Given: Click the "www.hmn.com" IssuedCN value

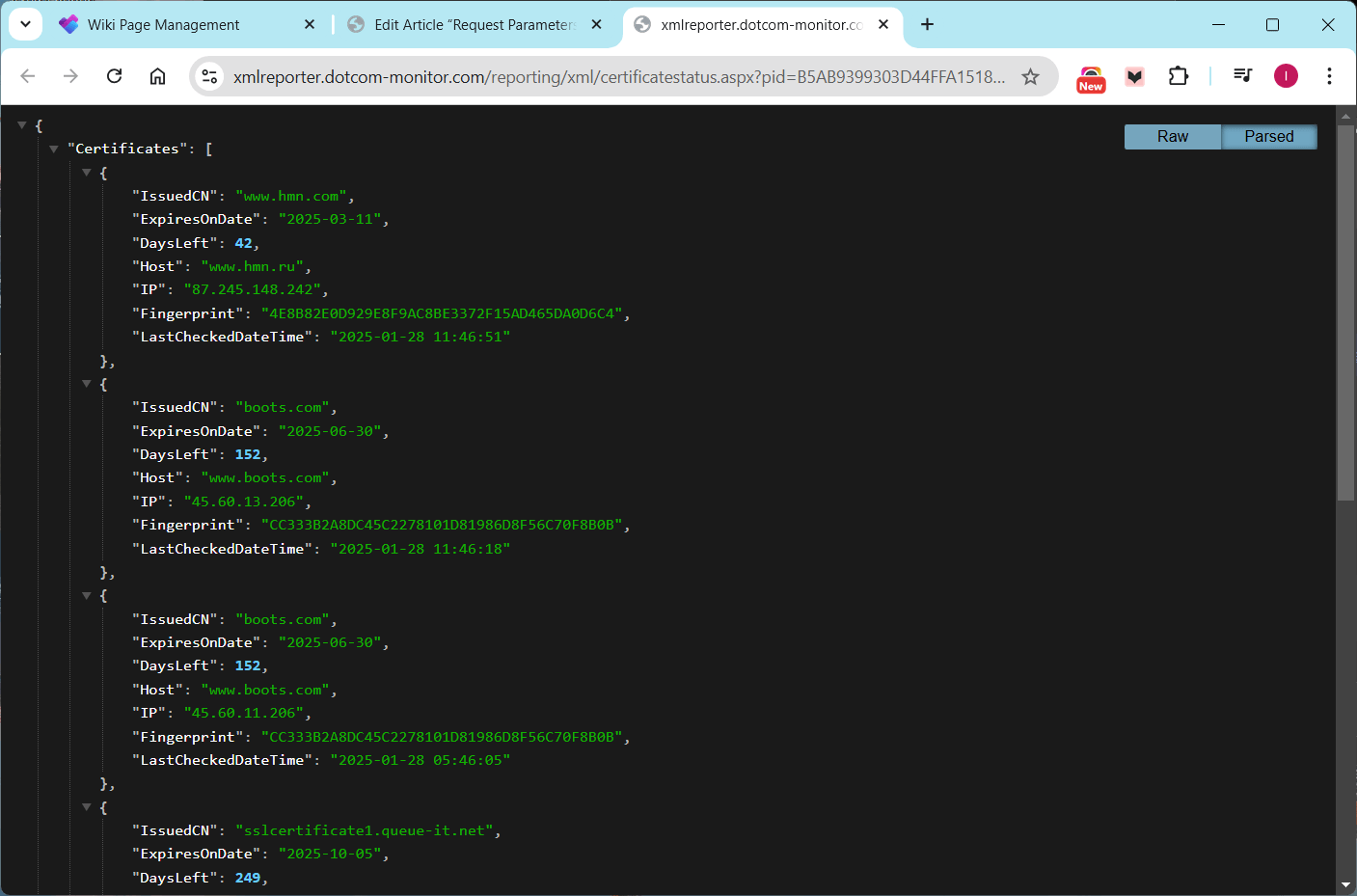Looking at the screenshot, I should click(x=291, y=196).
